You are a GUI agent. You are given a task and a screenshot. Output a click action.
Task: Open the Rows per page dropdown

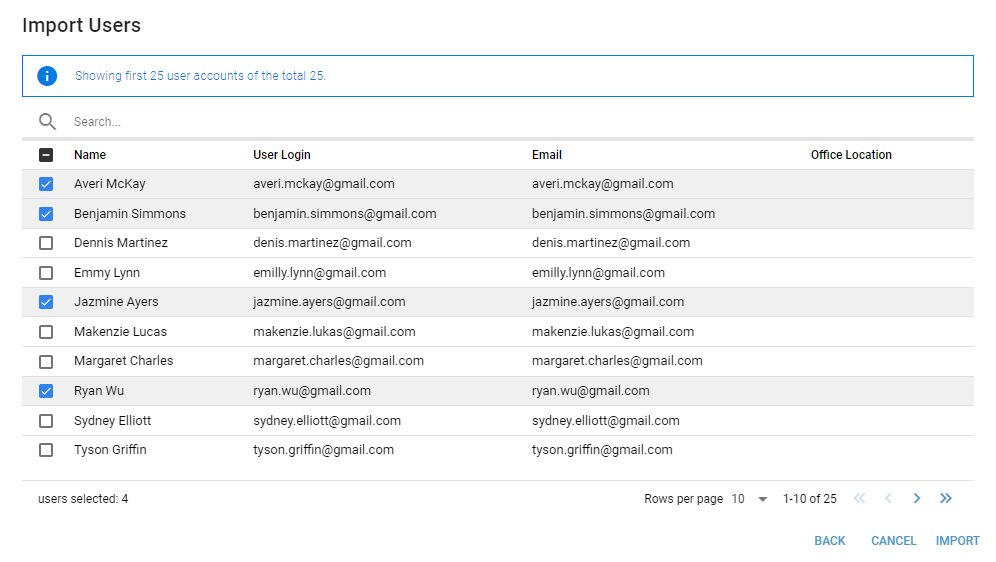pyautogui.click(x=749, y=499)
